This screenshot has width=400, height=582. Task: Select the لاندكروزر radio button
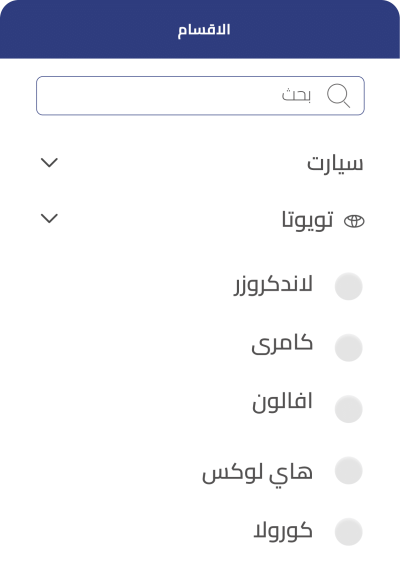coord(348,286)
